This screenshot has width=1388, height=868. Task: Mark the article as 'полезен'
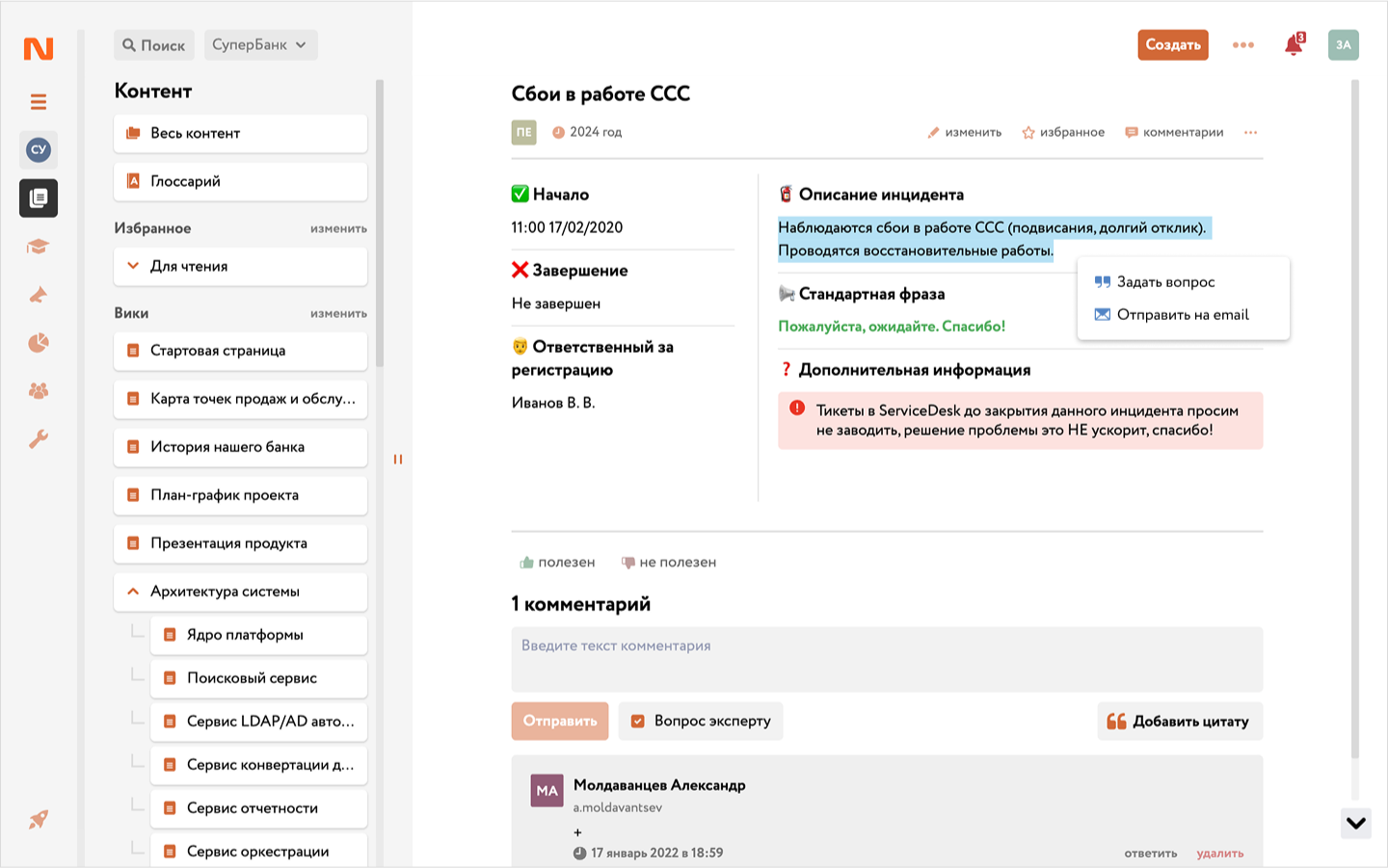[557, 563]
